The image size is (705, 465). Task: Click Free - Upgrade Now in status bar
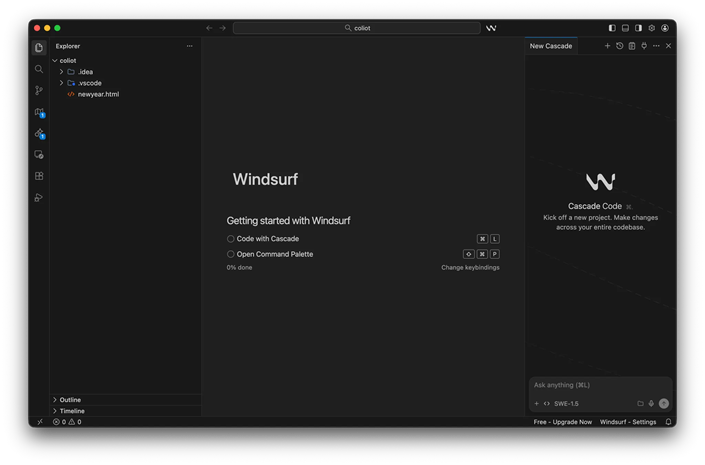click(x=562, y=422)
